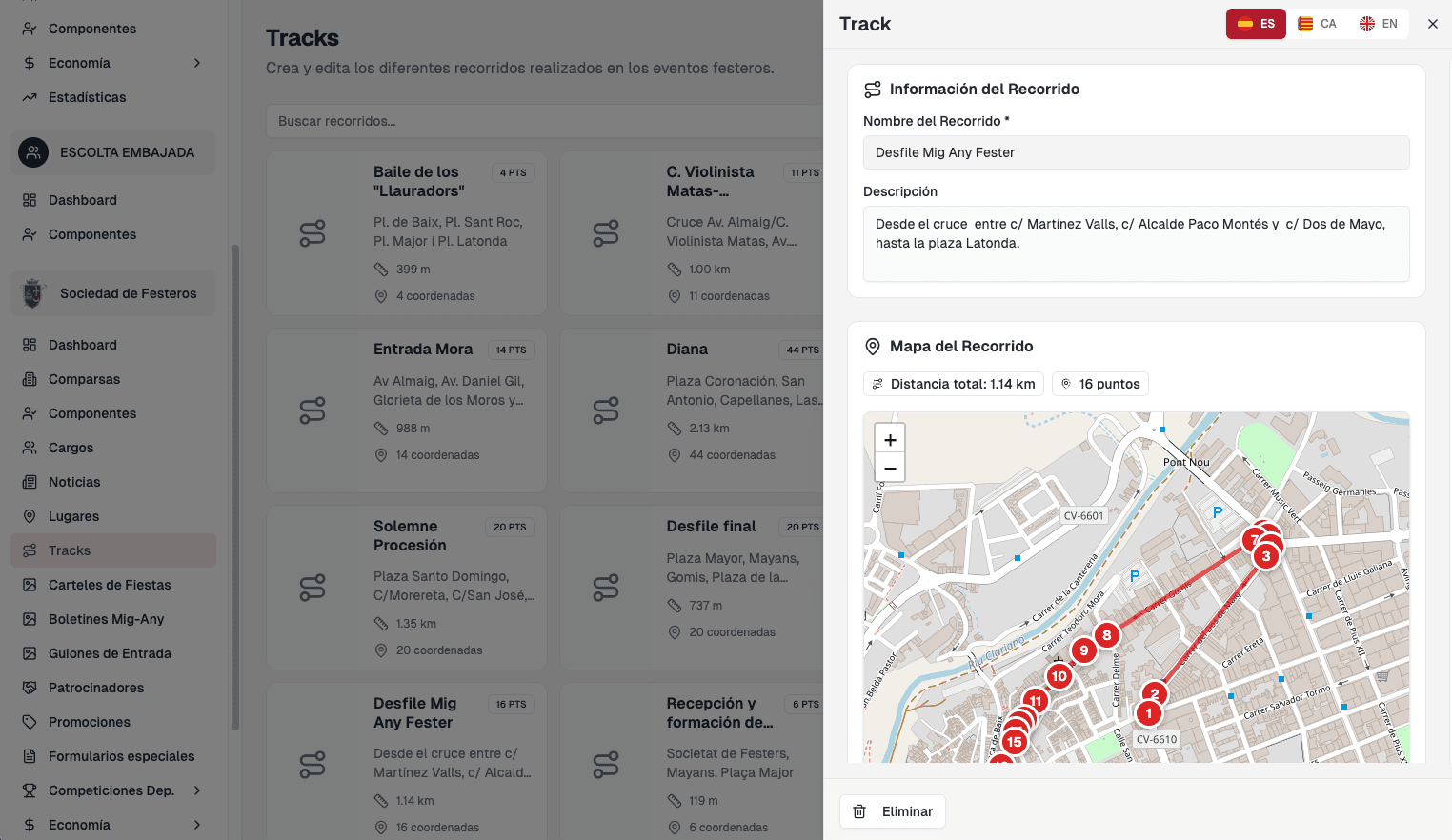Image resolution: width=1452 pixels, height=840 pixels.
Task: Switch language to English (EN)
Action: (1378, 24)
